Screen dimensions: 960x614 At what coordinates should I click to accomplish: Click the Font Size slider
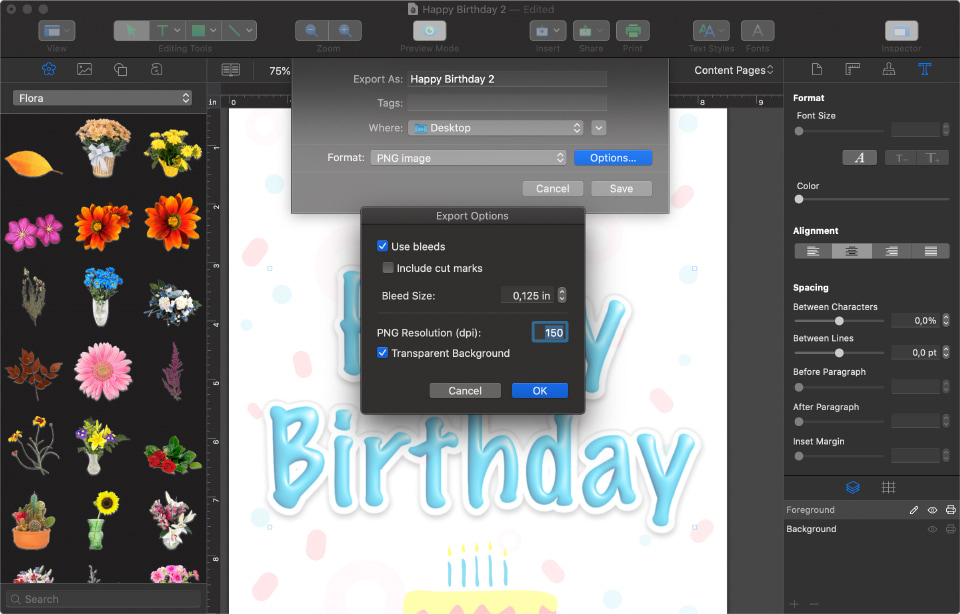click(x=840, y=131)
